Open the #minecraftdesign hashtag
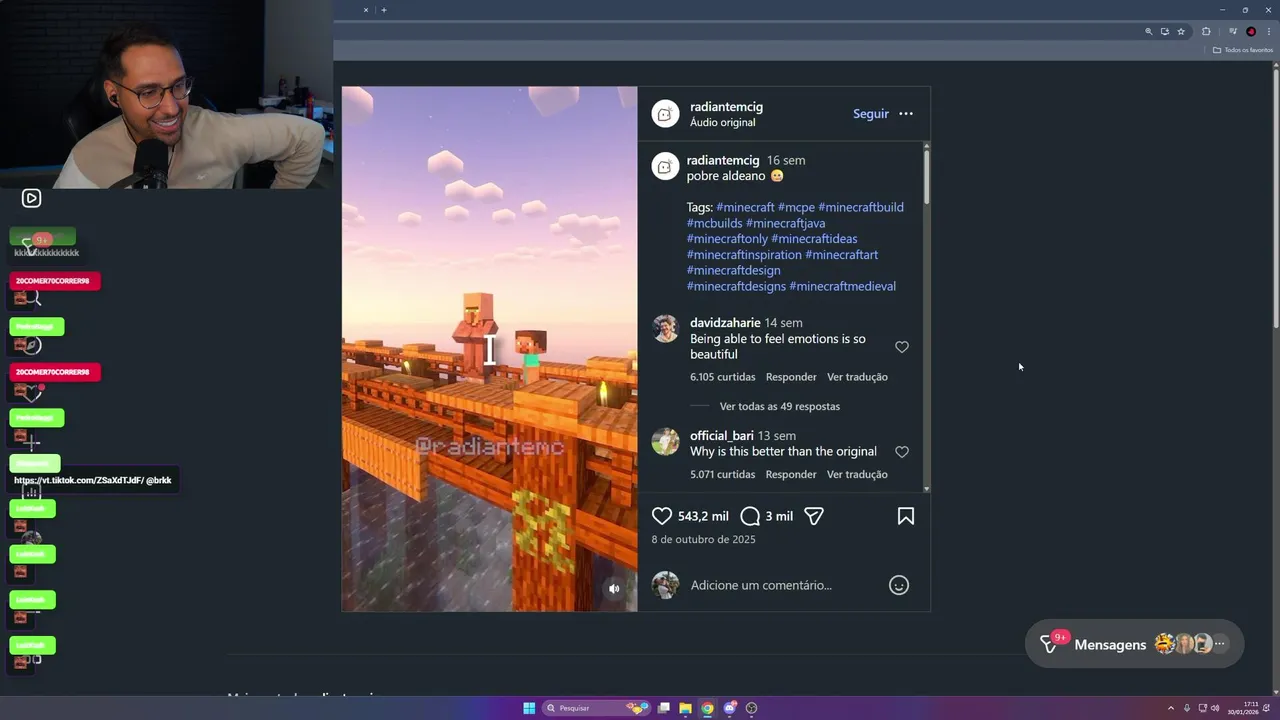The width and height of the screenshot is (1280, 720). click(x=733, y=270)
